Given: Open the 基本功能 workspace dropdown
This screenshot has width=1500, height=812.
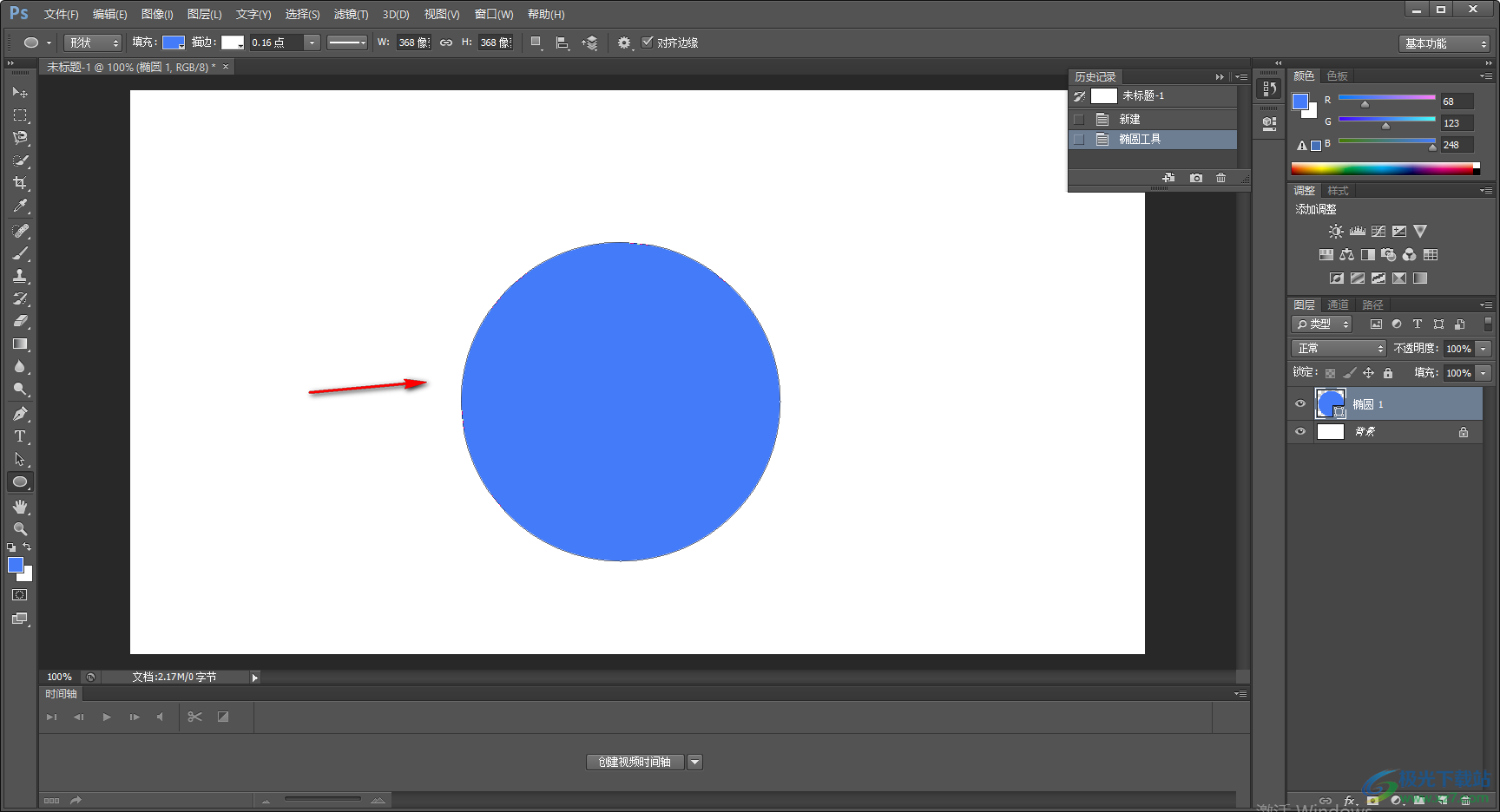Looking at the screenshot, I should tap(1444, 43).
